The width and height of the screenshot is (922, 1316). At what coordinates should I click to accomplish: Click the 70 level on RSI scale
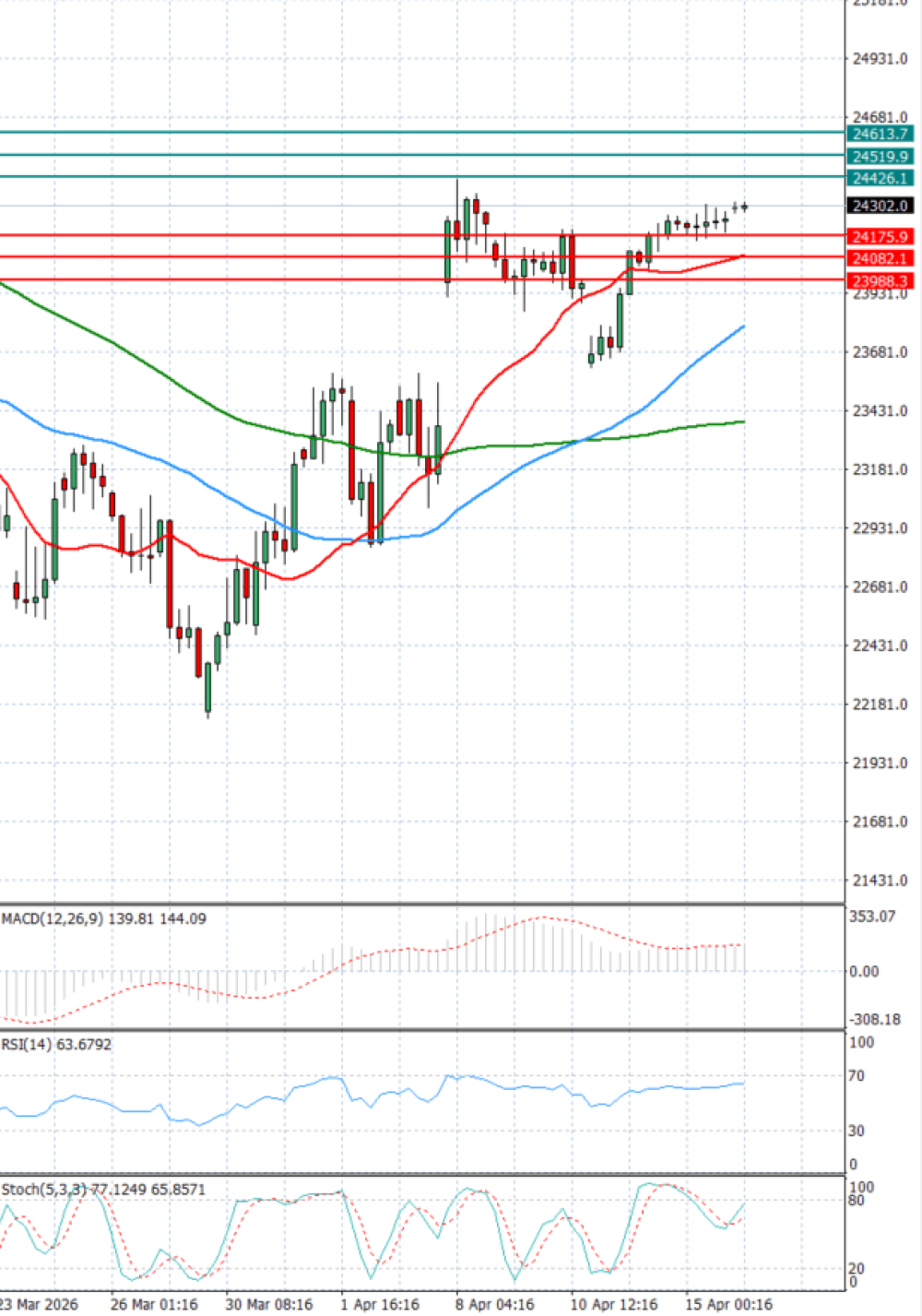coord(857,1075)
